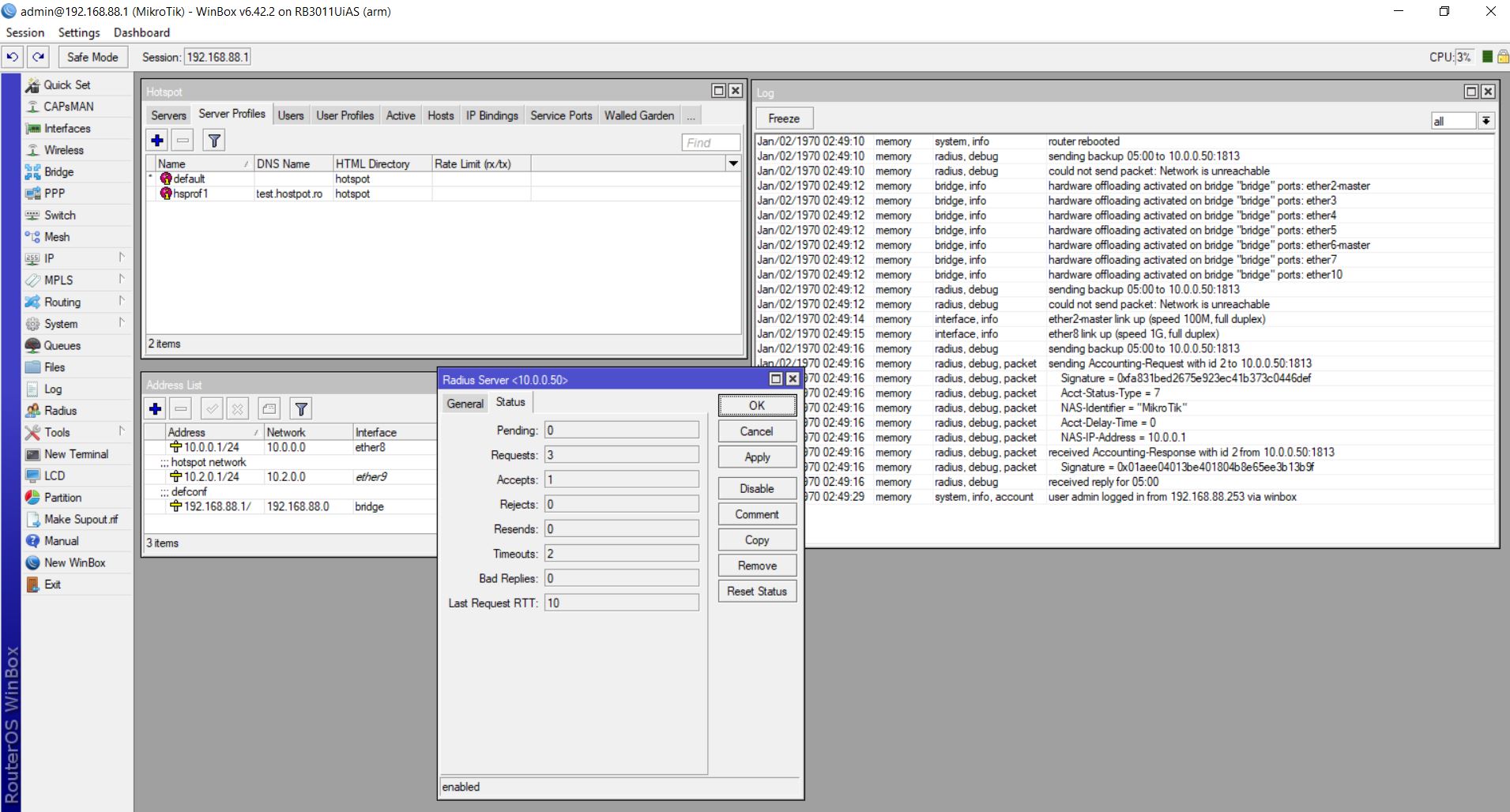1510x812 pixels.
Task: Select the 'router rebooted' log entry
Action: 1125,141
